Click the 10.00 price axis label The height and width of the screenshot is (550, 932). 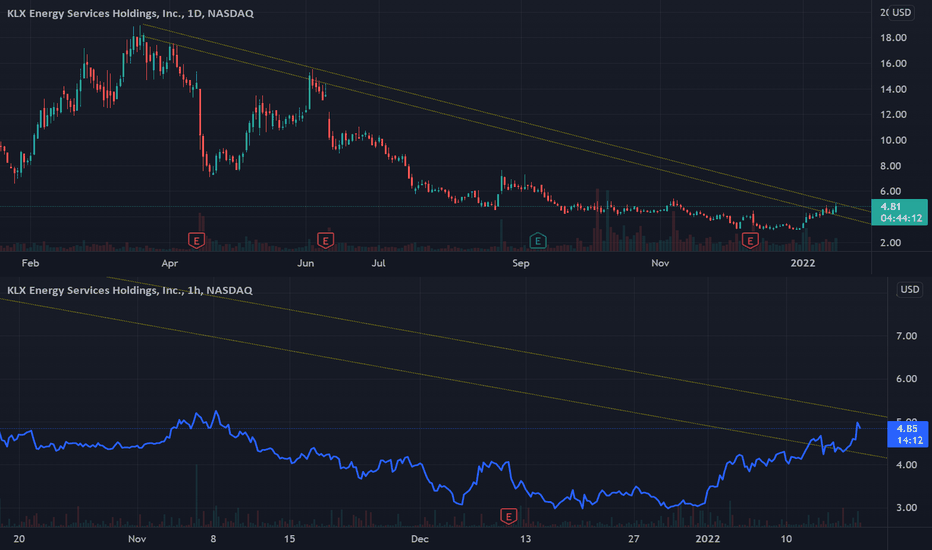[x=893, y=140]
